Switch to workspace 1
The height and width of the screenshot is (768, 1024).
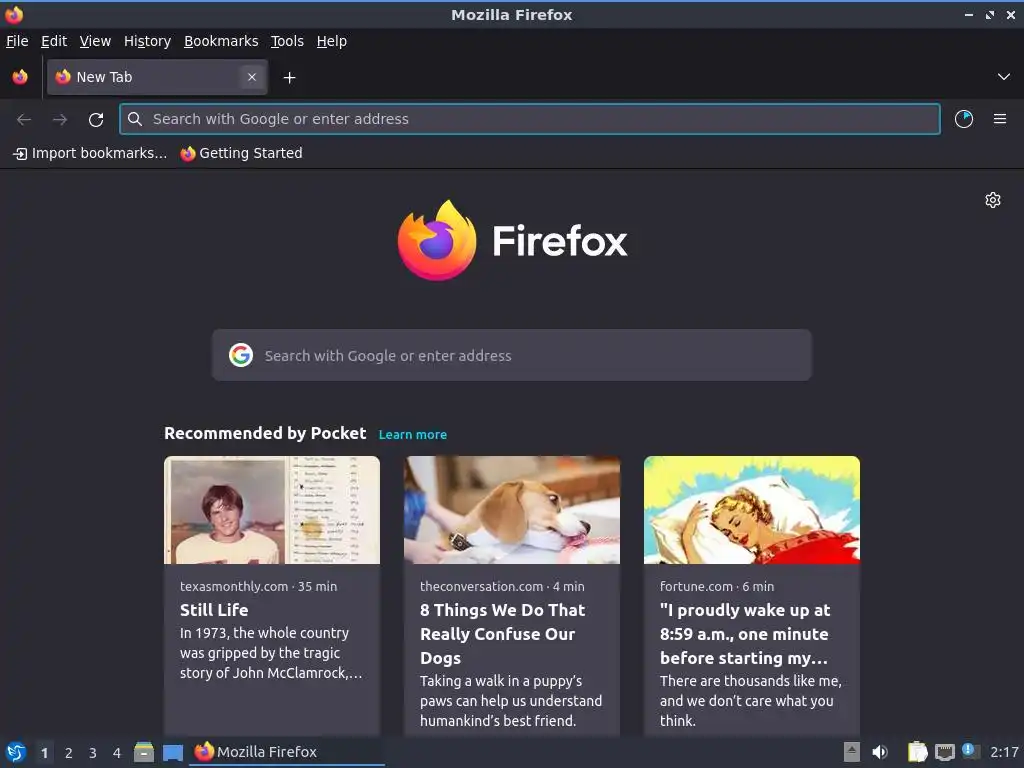44,753
